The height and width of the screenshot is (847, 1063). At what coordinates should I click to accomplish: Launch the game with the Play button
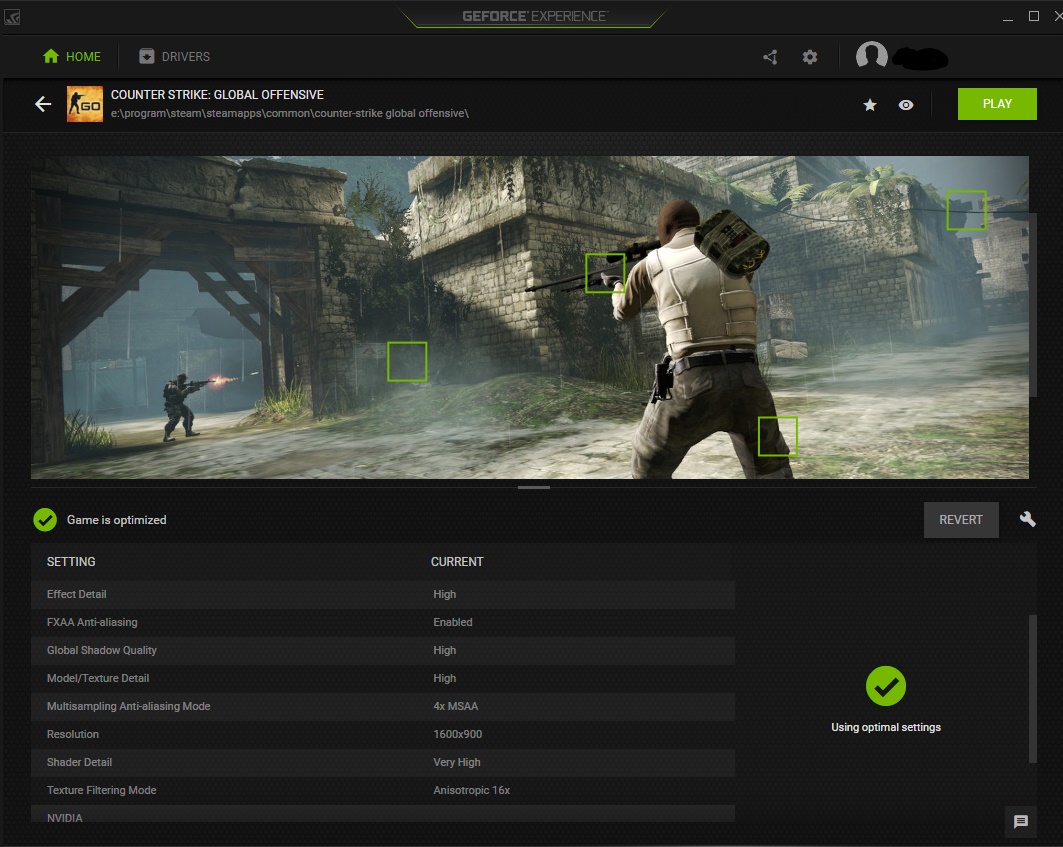[997, 104]
